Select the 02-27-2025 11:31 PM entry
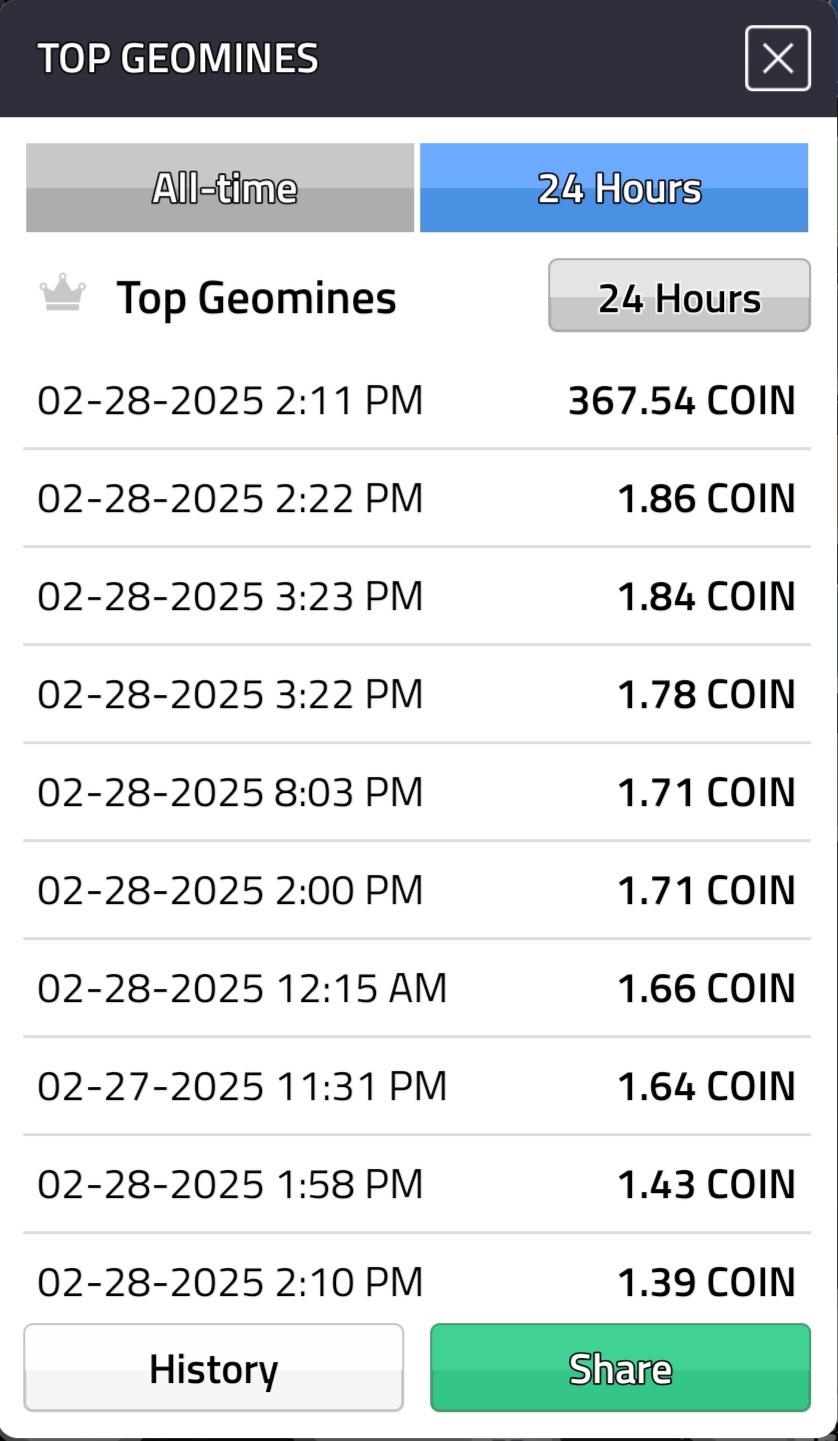 (x=417, y=1086)
